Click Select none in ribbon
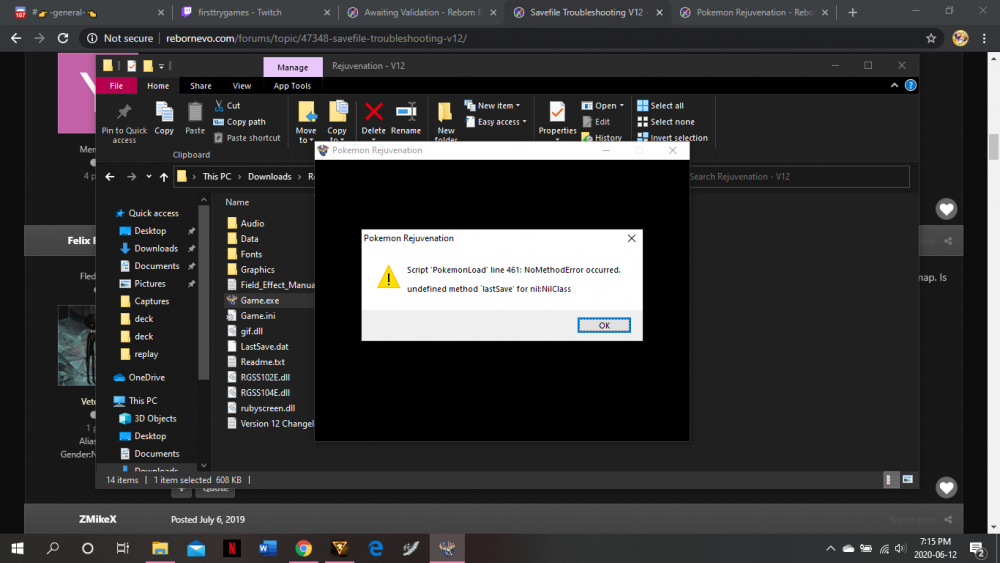This screenshot has height=563, width=1000. point(665,122)
